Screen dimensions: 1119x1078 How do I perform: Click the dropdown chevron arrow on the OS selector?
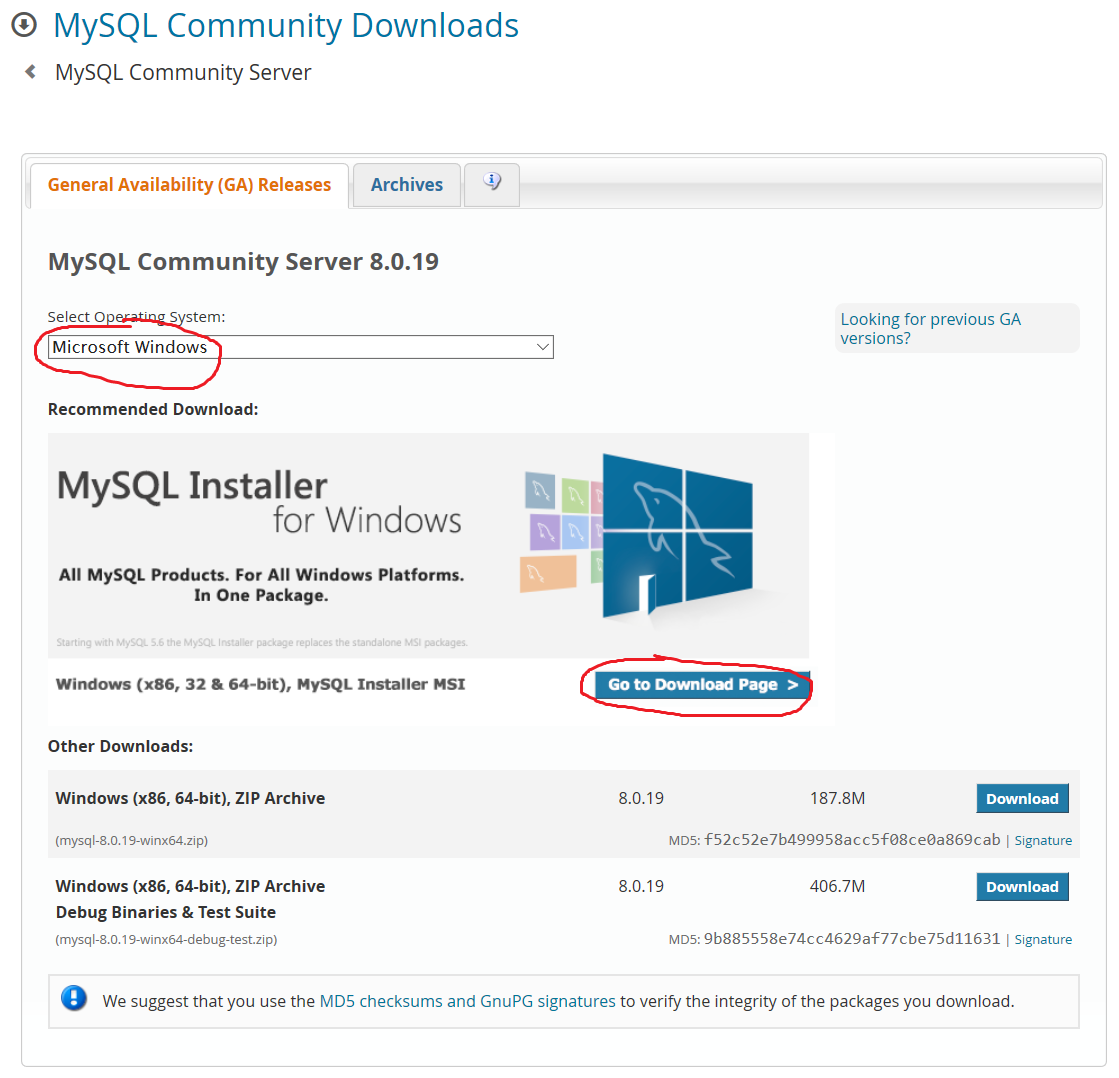542,347
